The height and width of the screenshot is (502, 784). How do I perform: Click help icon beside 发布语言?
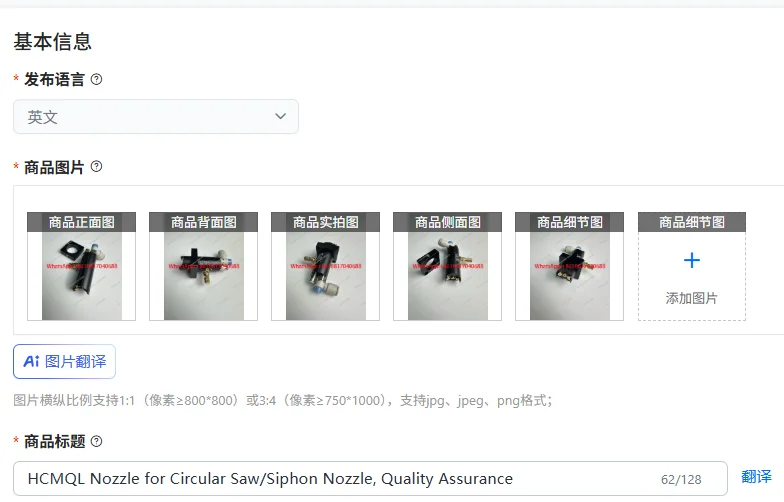[96, 80]
